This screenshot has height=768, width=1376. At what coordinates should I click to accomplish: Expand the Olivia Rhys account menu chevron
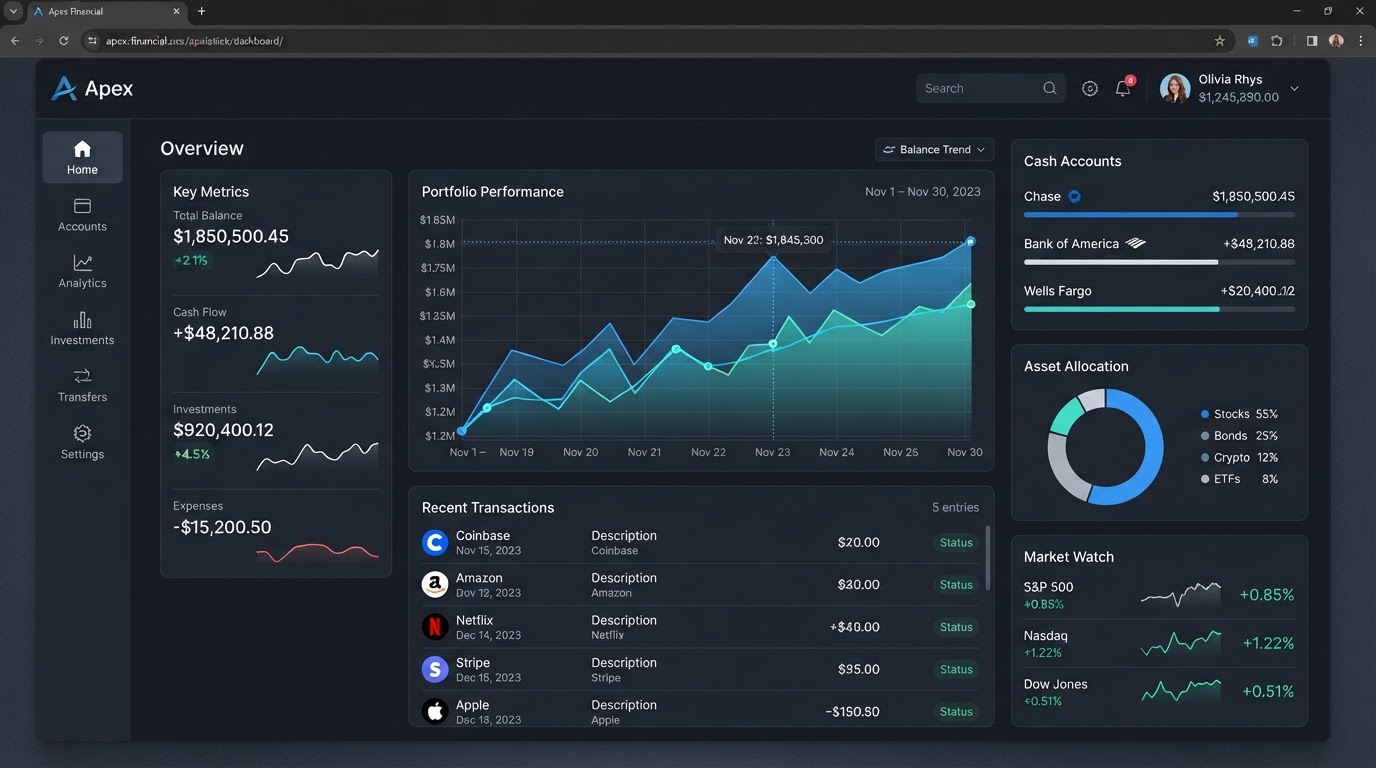(x=1294, y=88)
